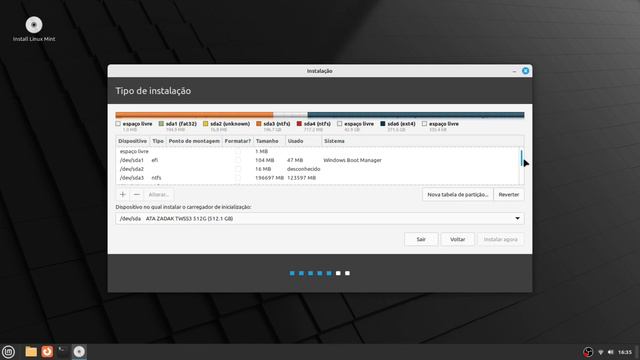Close the Instalação window
Screen dimensions: 640x360
tap(525, 71)
